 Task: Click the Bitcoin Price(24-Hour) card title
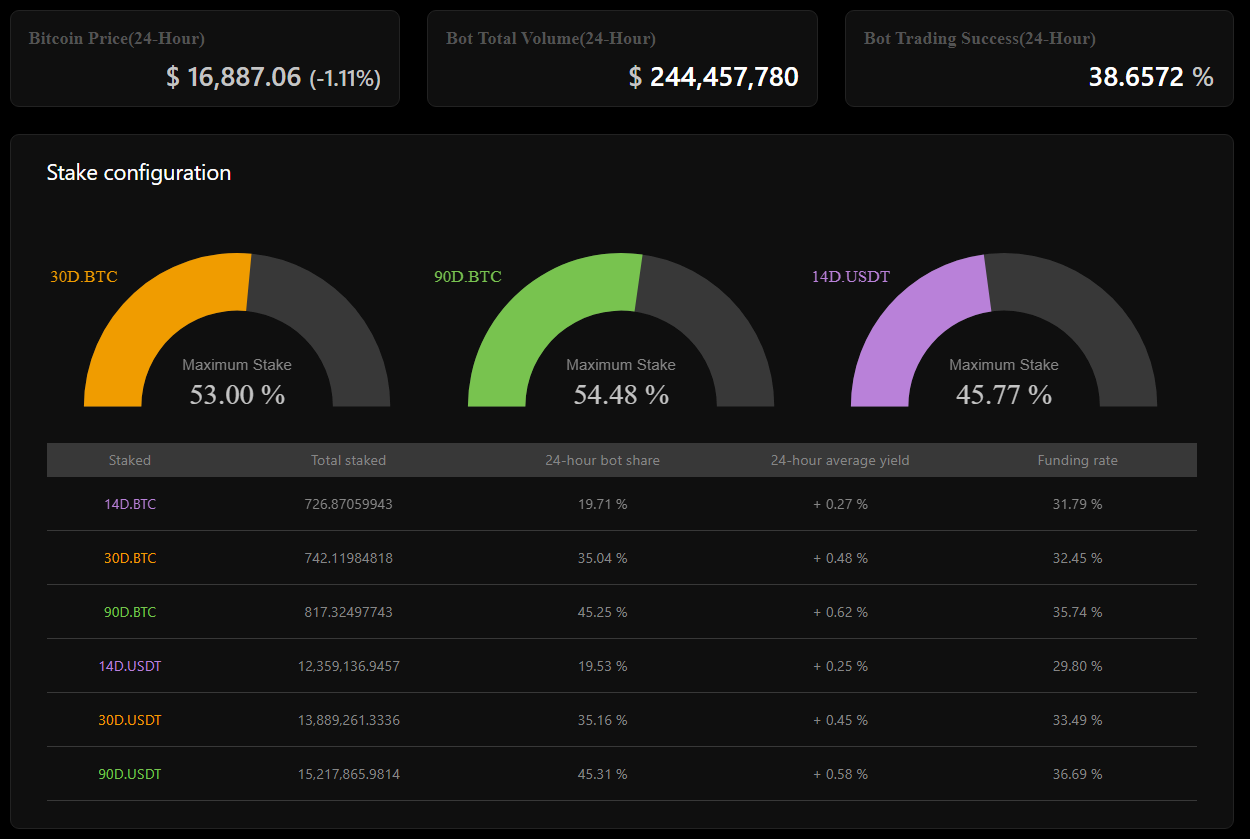[x=117, y=39]
